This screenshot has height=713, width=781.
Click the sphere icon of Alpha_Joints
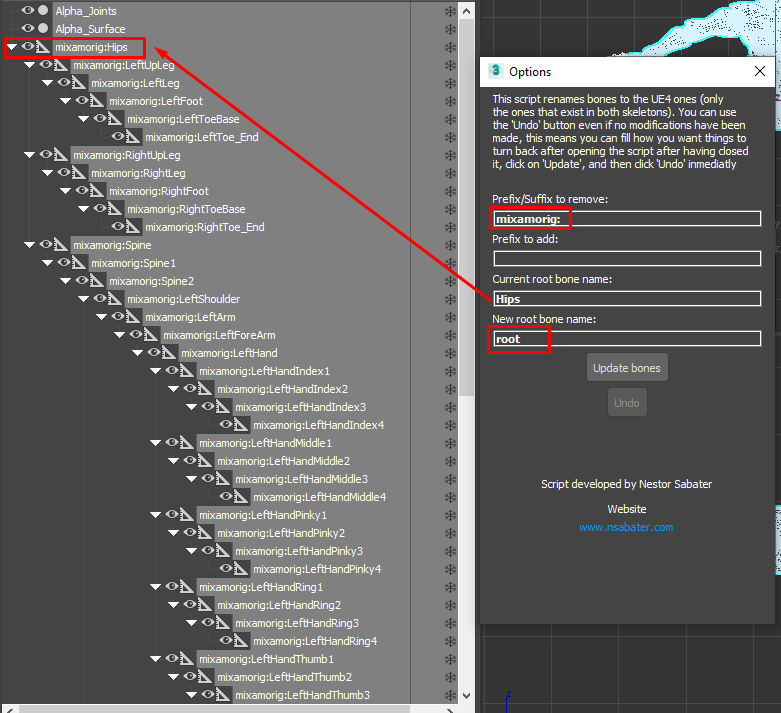[43, 10]
